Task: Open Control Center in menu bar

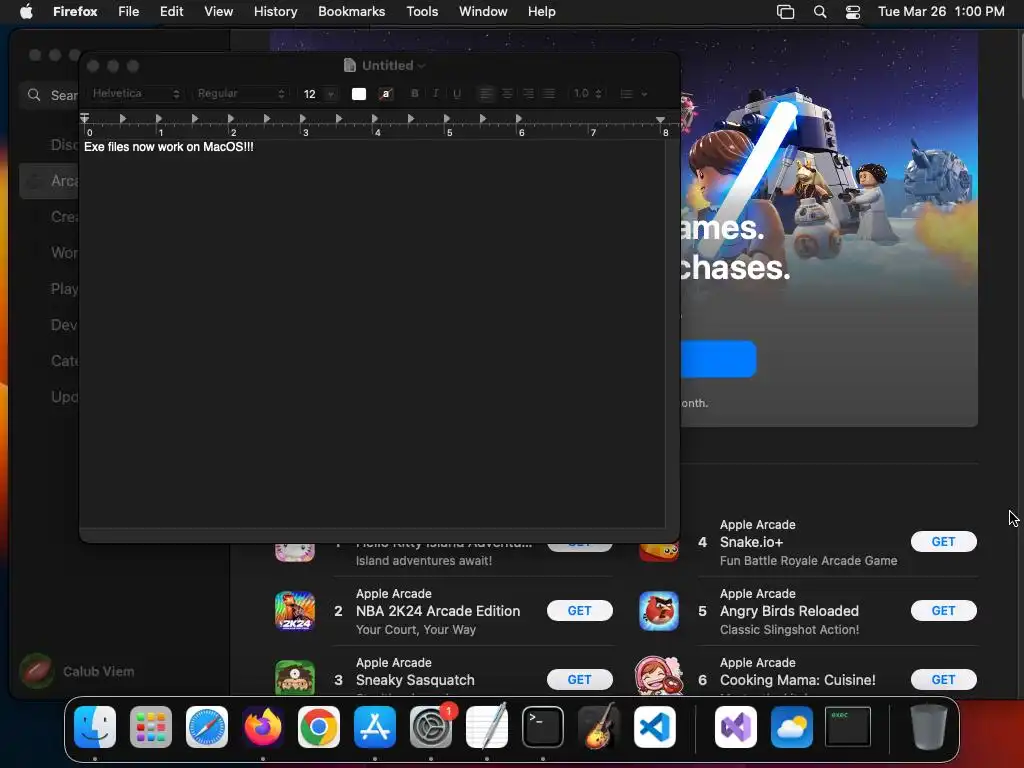Action: 852,12
